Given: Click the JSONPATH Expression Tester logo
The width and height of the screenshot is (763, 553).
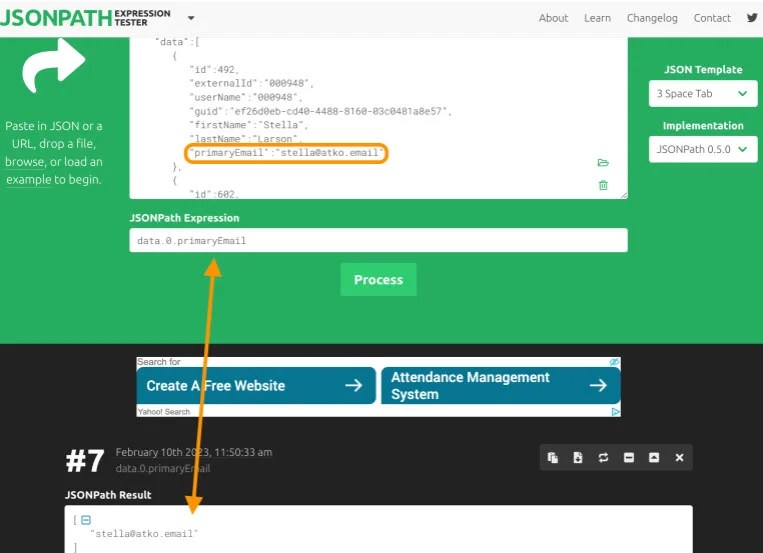Looking at the screenshot, I should (x=86, y=18).
